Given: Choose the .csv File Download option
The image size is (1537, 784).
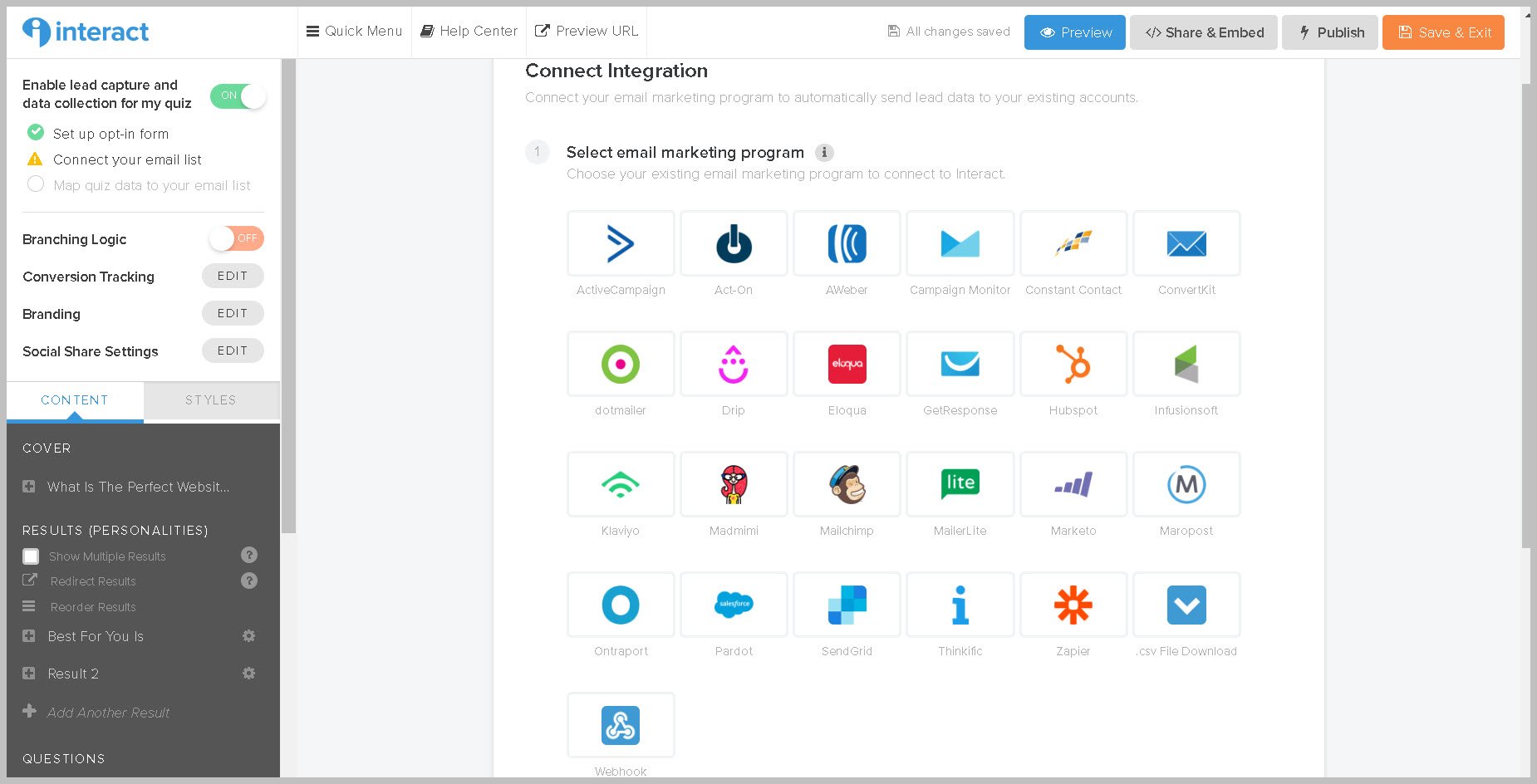Looking at the screenshot, I should coord(1186,605).
